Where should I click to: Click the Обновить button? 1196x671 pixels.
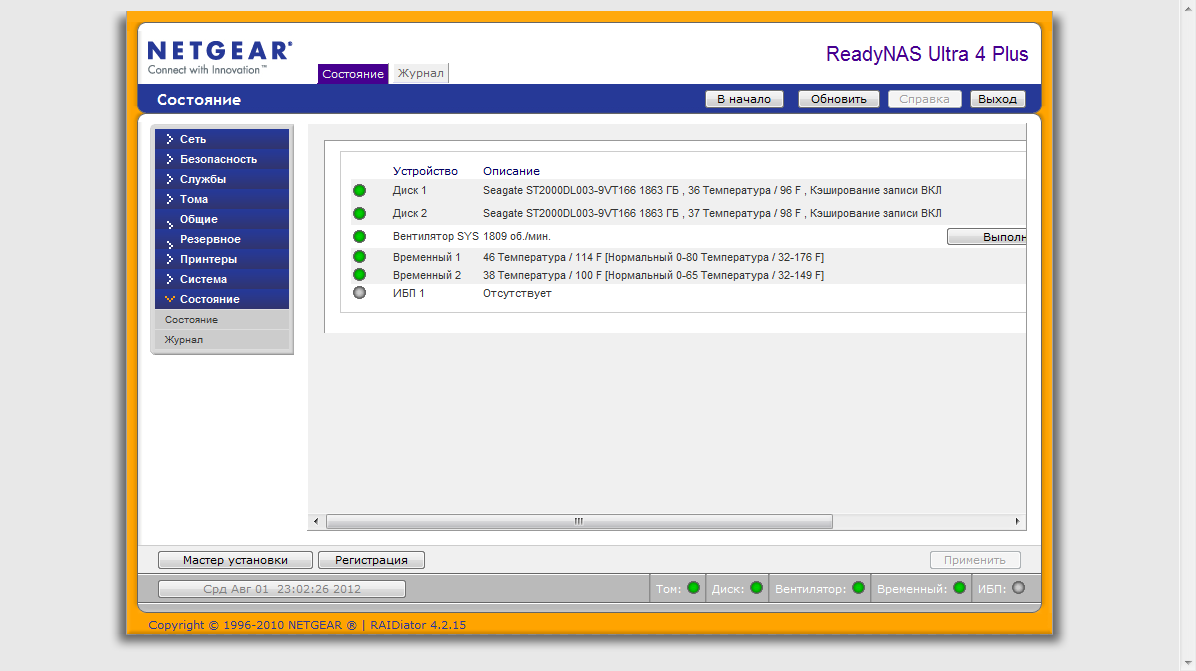point(838,99)
